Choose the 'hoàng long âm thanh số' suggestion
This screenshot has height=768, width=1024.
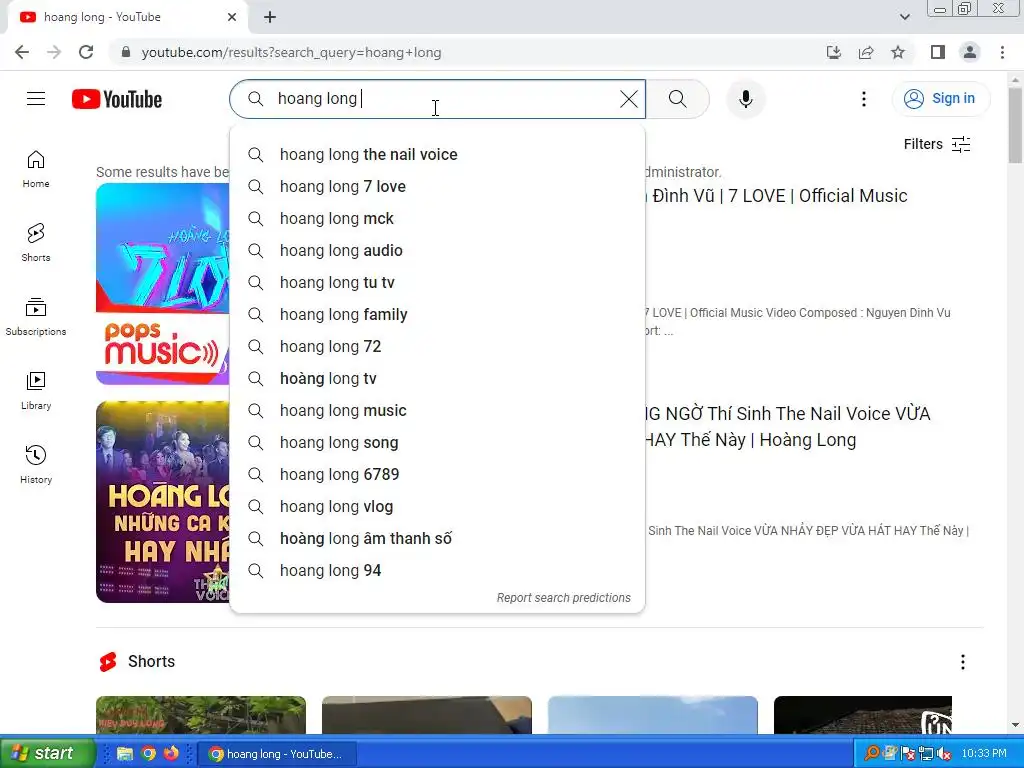[x=438, y=539]
